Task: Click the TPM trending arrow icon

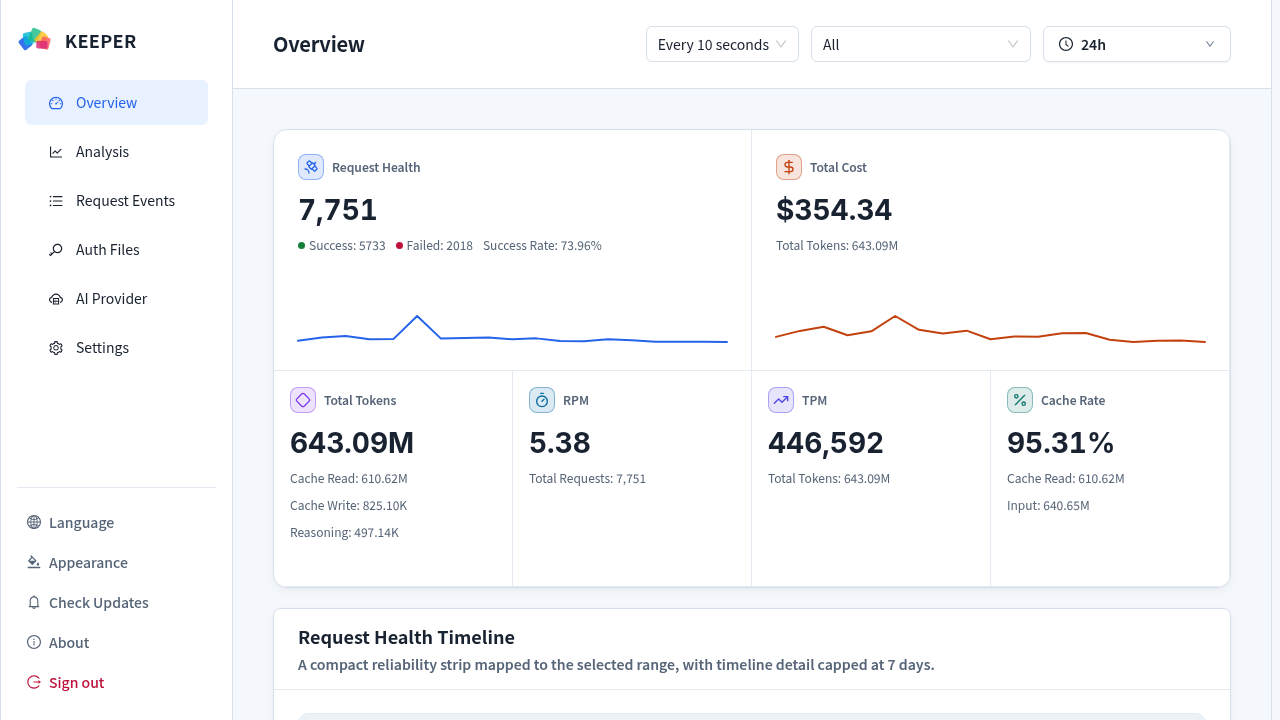Action: 781,400
